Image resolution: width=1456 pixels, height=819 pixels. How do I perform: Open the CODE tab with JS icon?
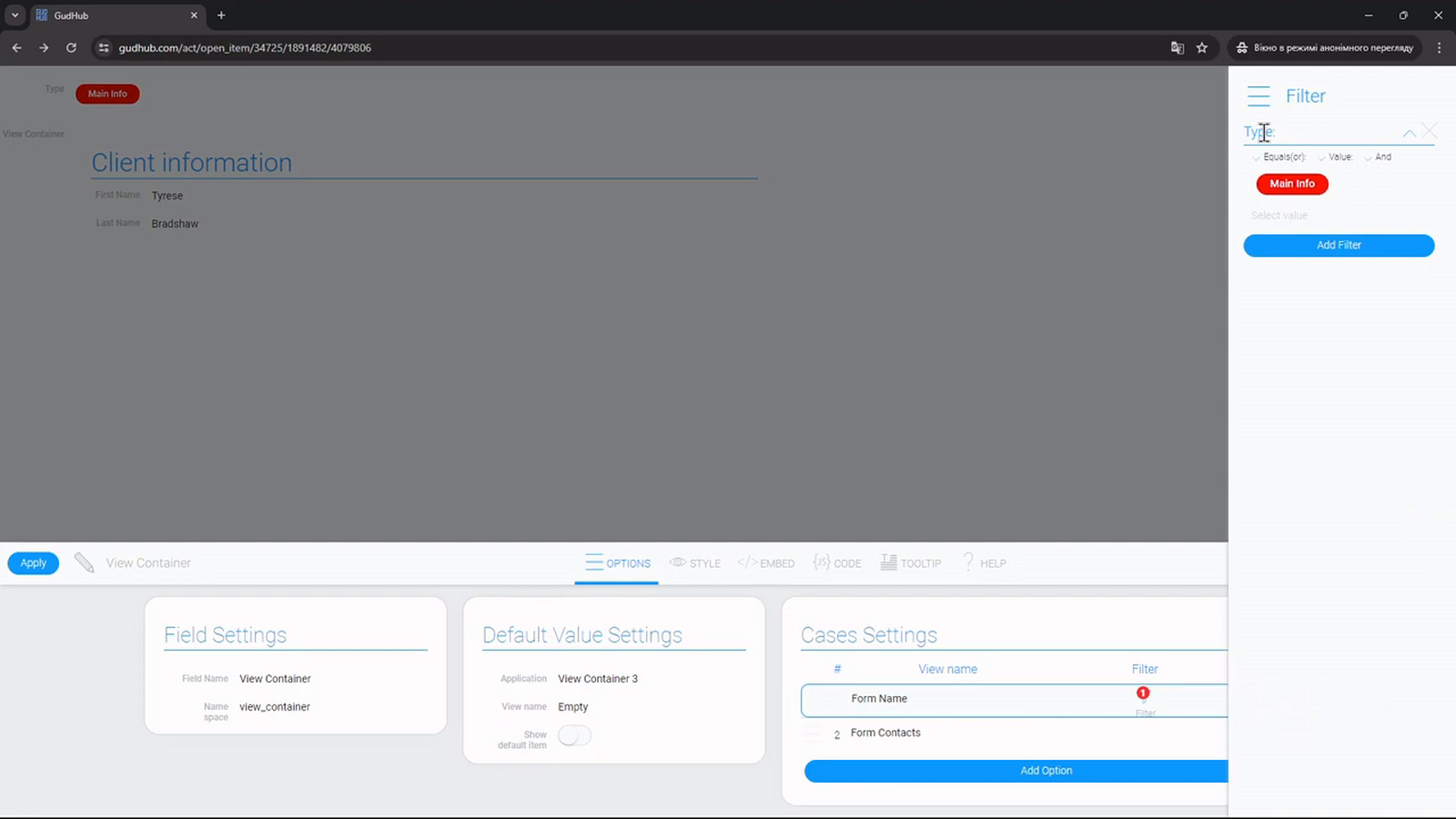click(837, 563)
